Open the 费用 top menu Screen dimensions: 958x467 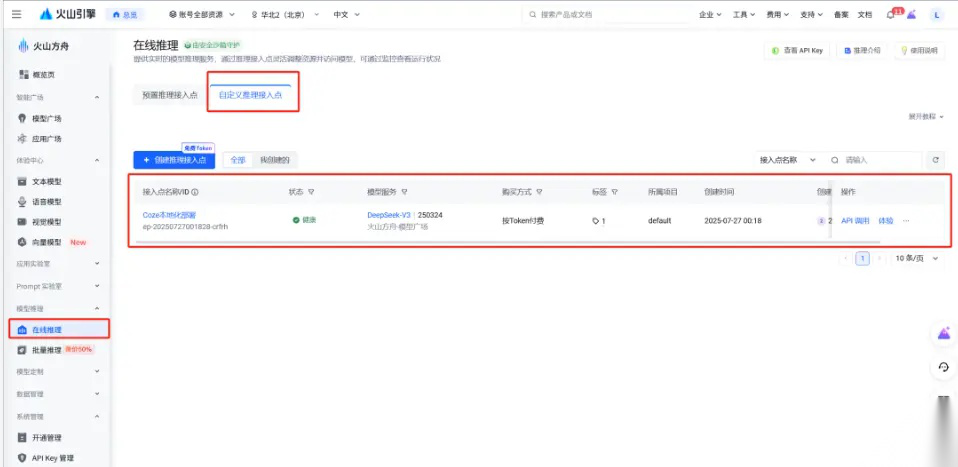pos(777,15)
